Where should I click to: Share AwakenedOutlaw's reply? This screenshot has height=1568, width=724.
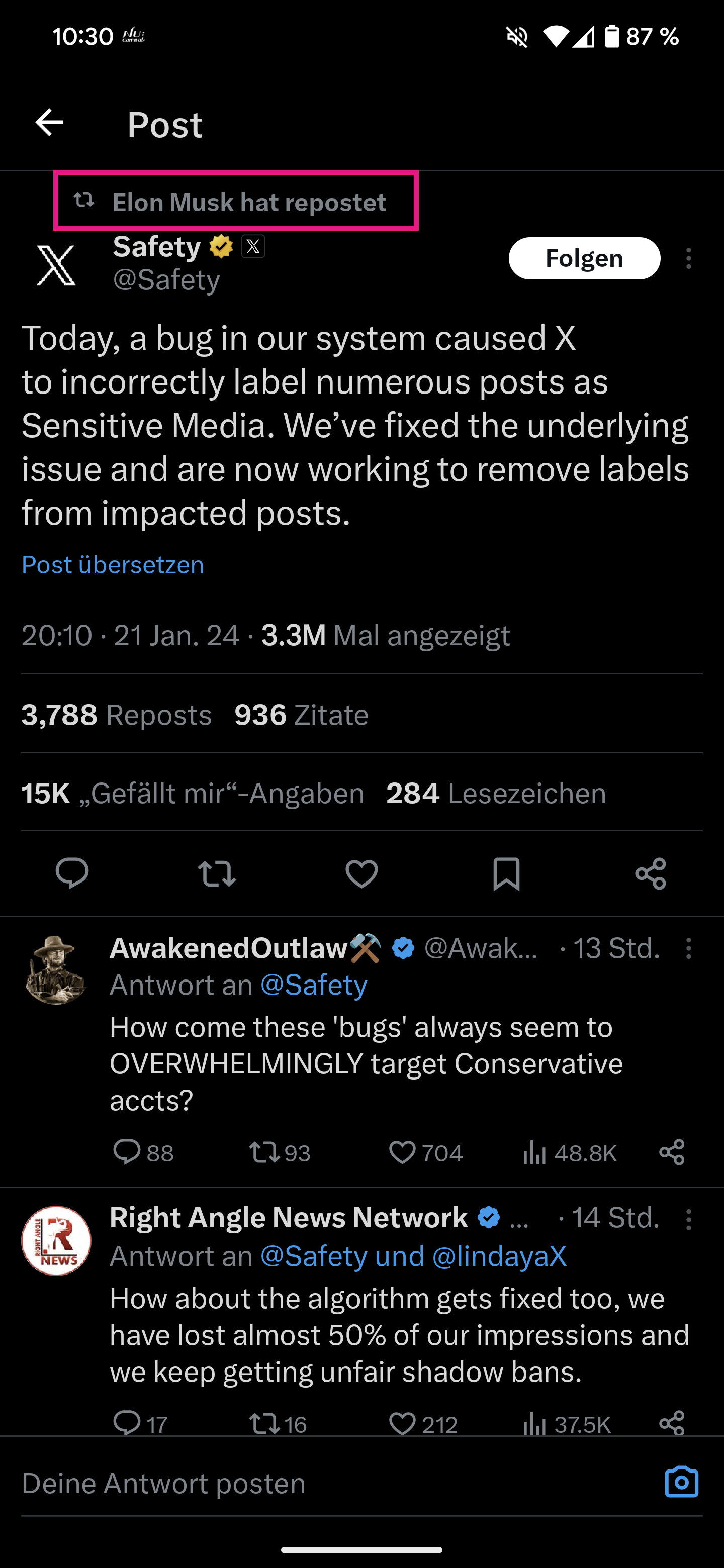click(672, 1152)
